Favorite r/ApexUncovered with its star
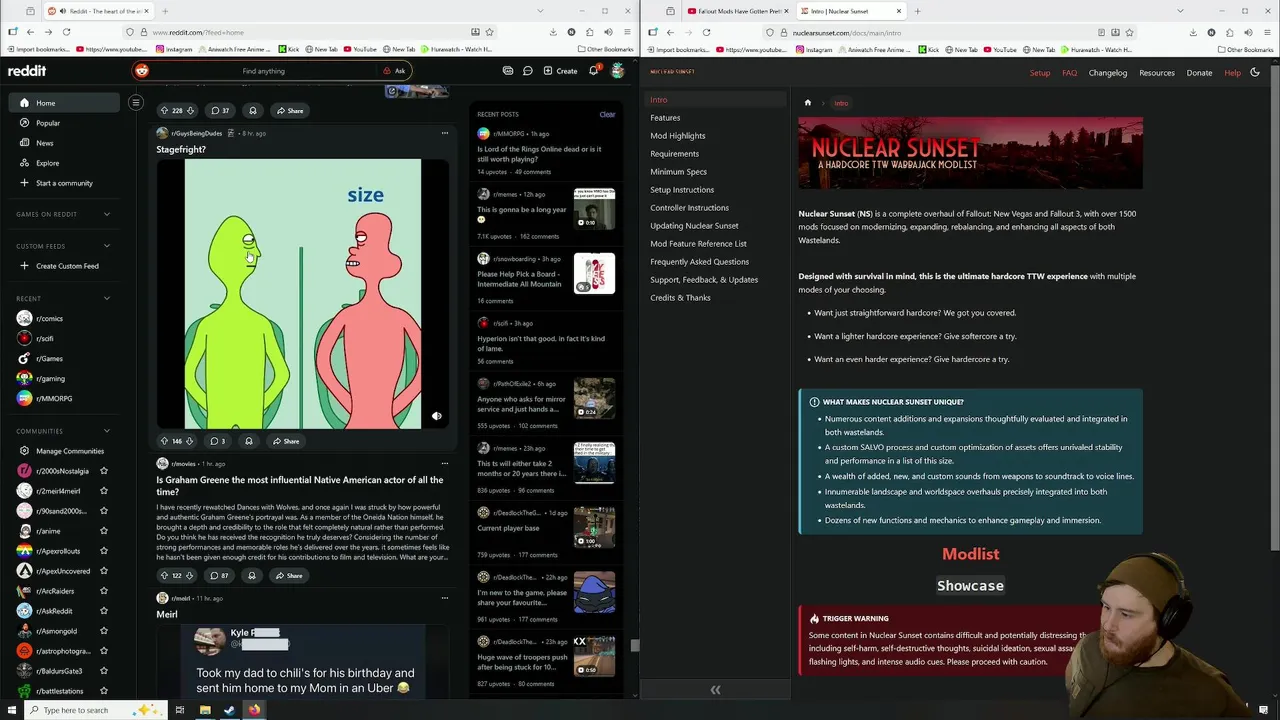Image resolution: width=1280 pixels, height=720 pixels. coord(103,571)
